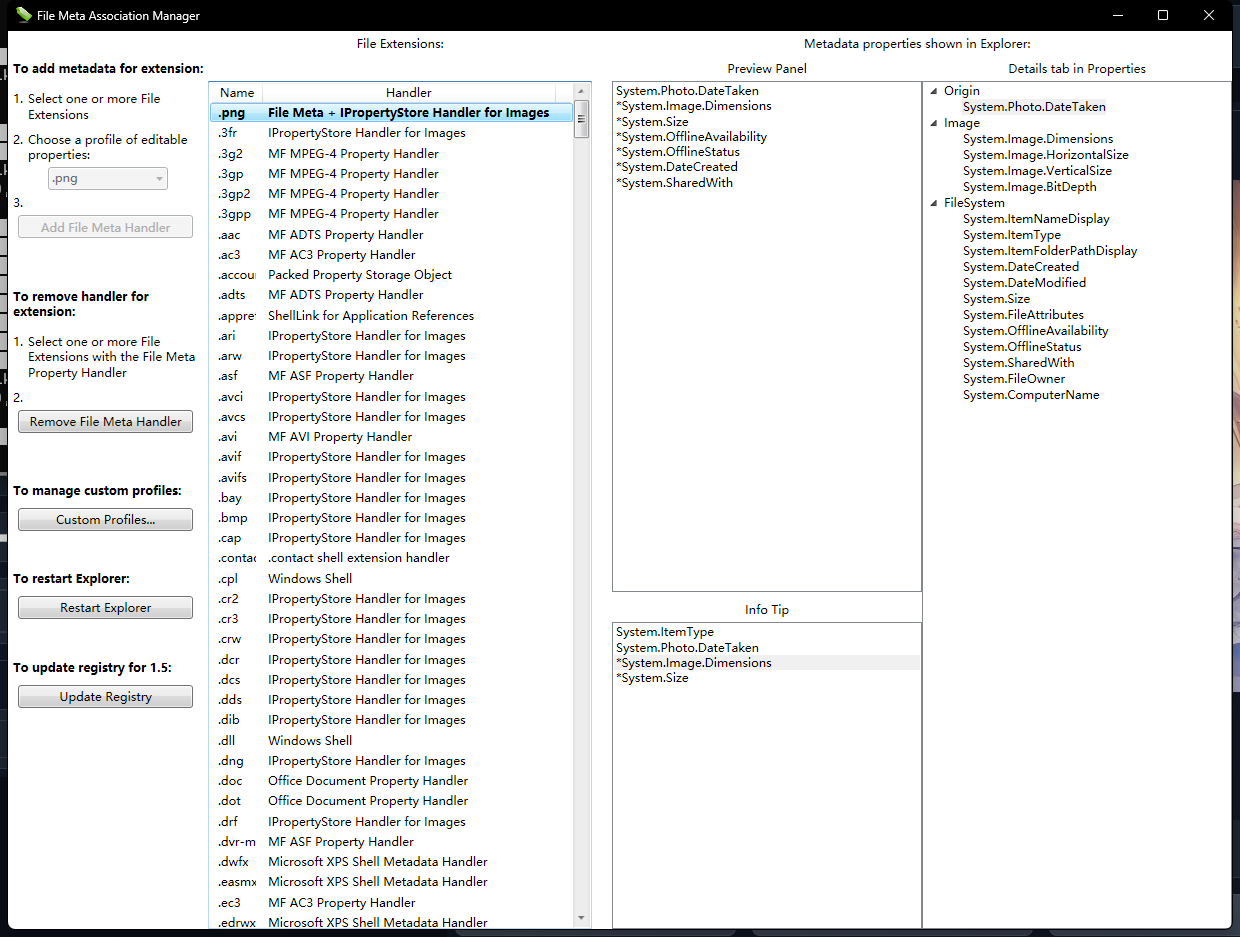The height and width of the screenshot is (937, 1240).
Task: Sort by the Handler column header
Action: click(x=408, y=93)
